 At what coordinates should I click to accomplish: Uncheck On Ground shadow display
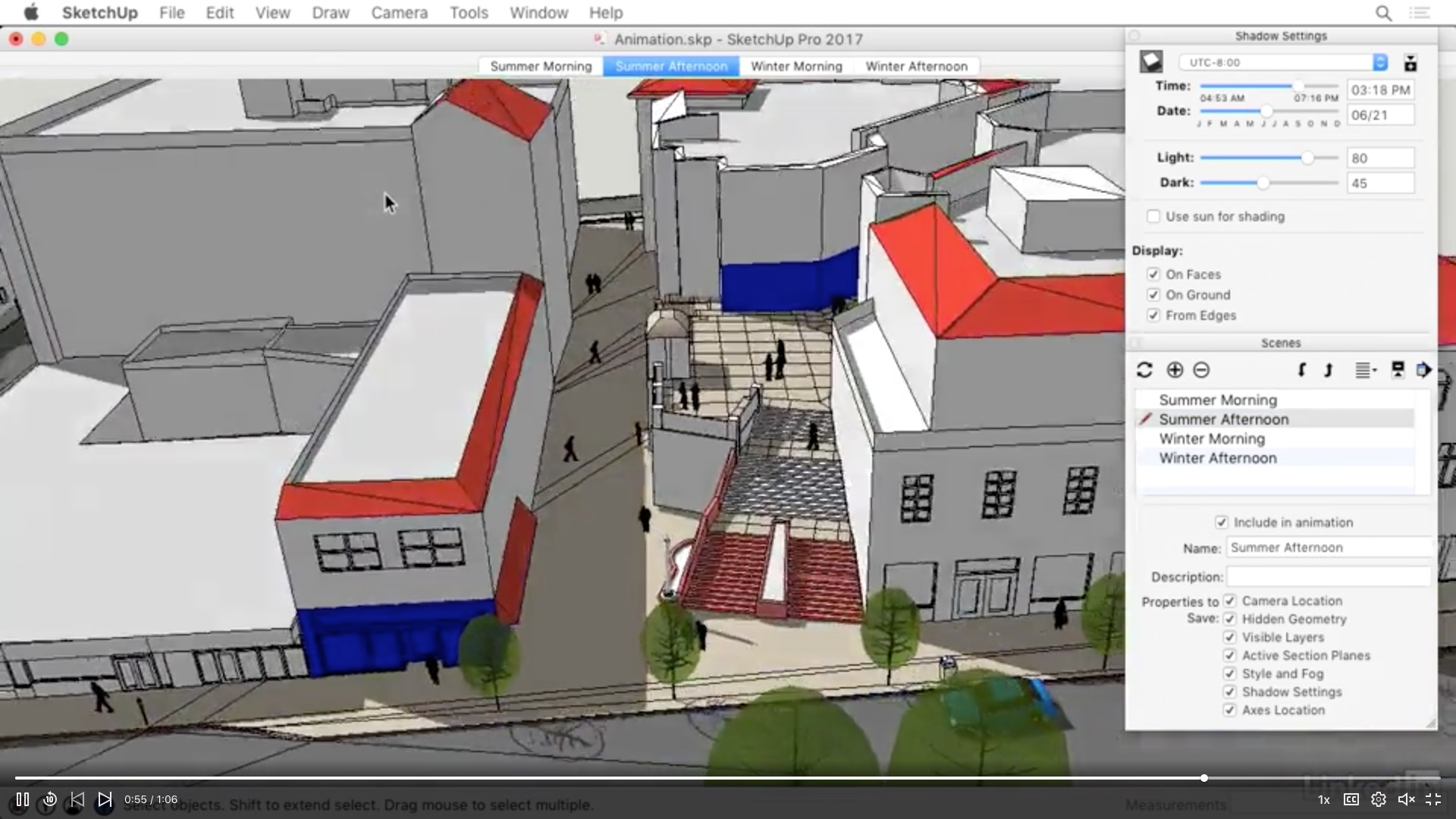click(1153, 295)
